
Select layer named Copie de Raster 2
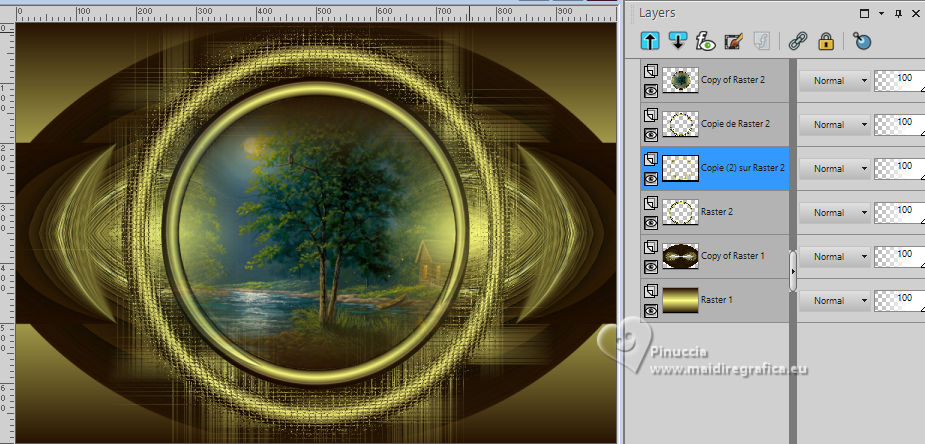(735, 124)
